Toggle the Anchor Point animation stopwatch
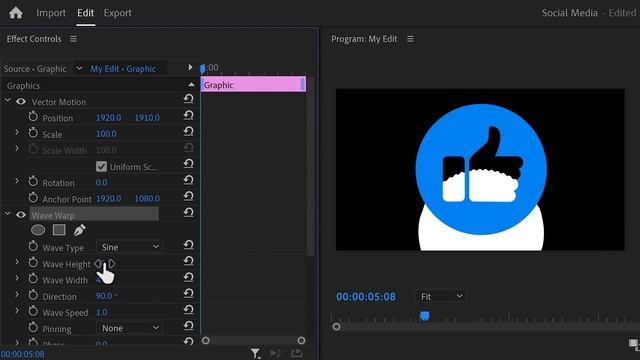The image size is (640, 360). pyautogui.click(x=33, y=198)
